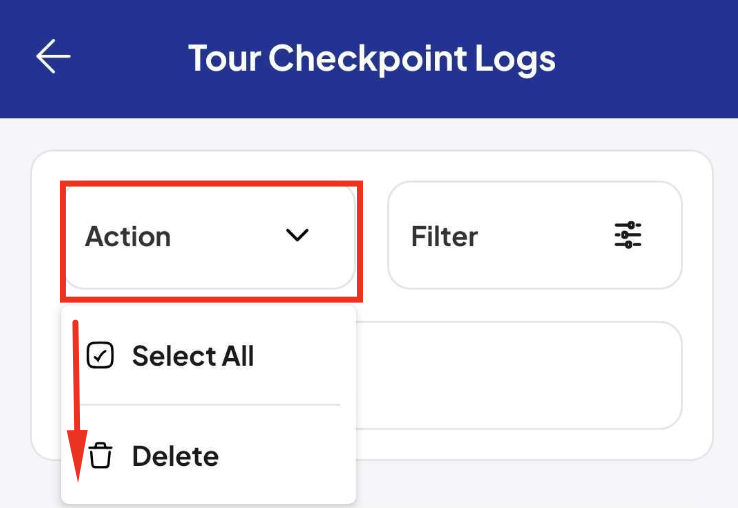Click the trash can icon
Viewport: 738px width, 508px height.
101,455
